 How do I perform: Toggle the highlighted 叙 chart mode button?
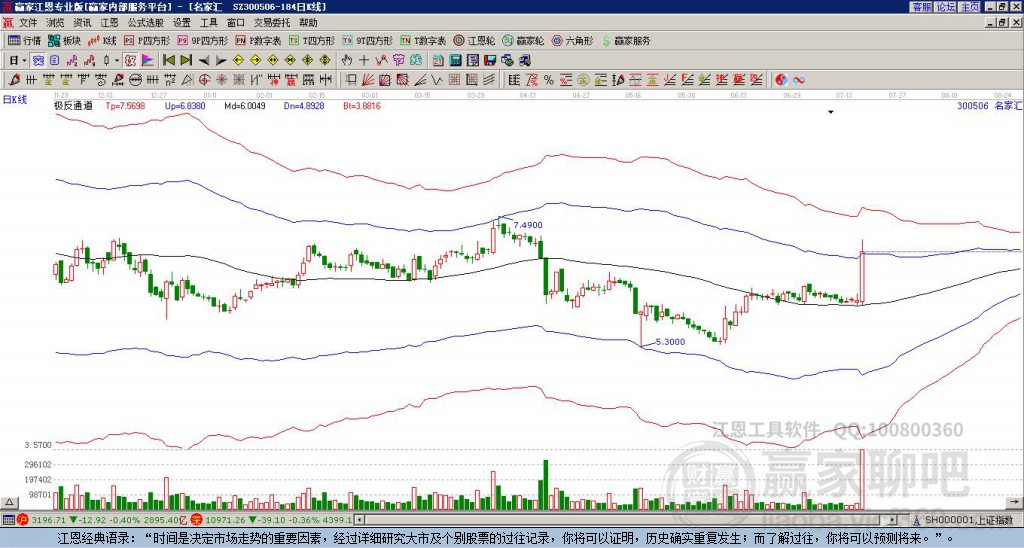click(130, 61)
